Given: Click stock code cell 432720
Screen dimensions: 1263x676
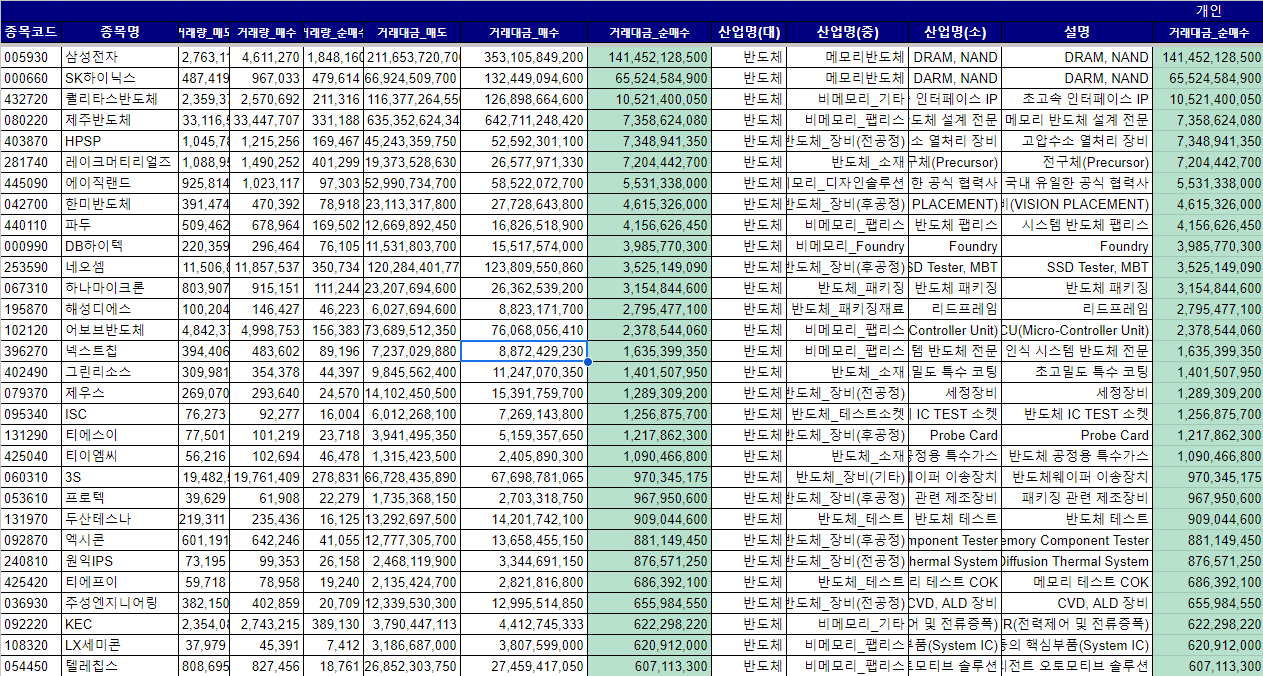Looking at the screenshot, I should [x=31, y=99].
